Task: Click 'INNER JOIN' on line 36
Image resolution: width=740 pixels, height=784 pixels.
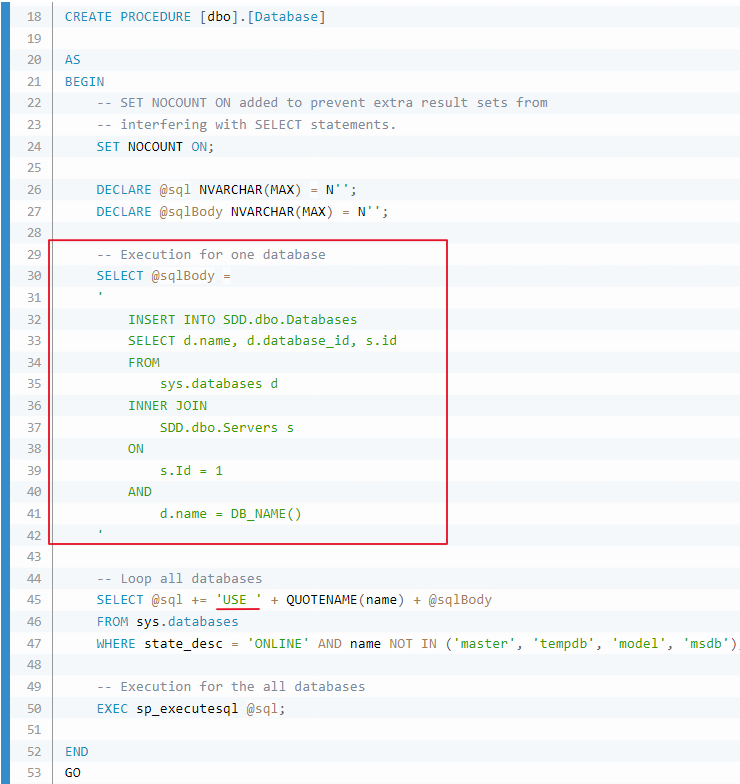Action: pyautogui.click(x=168, y=406)
